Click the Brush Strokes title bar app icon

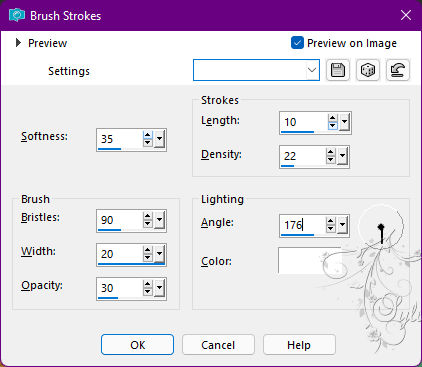click(17, 15)
